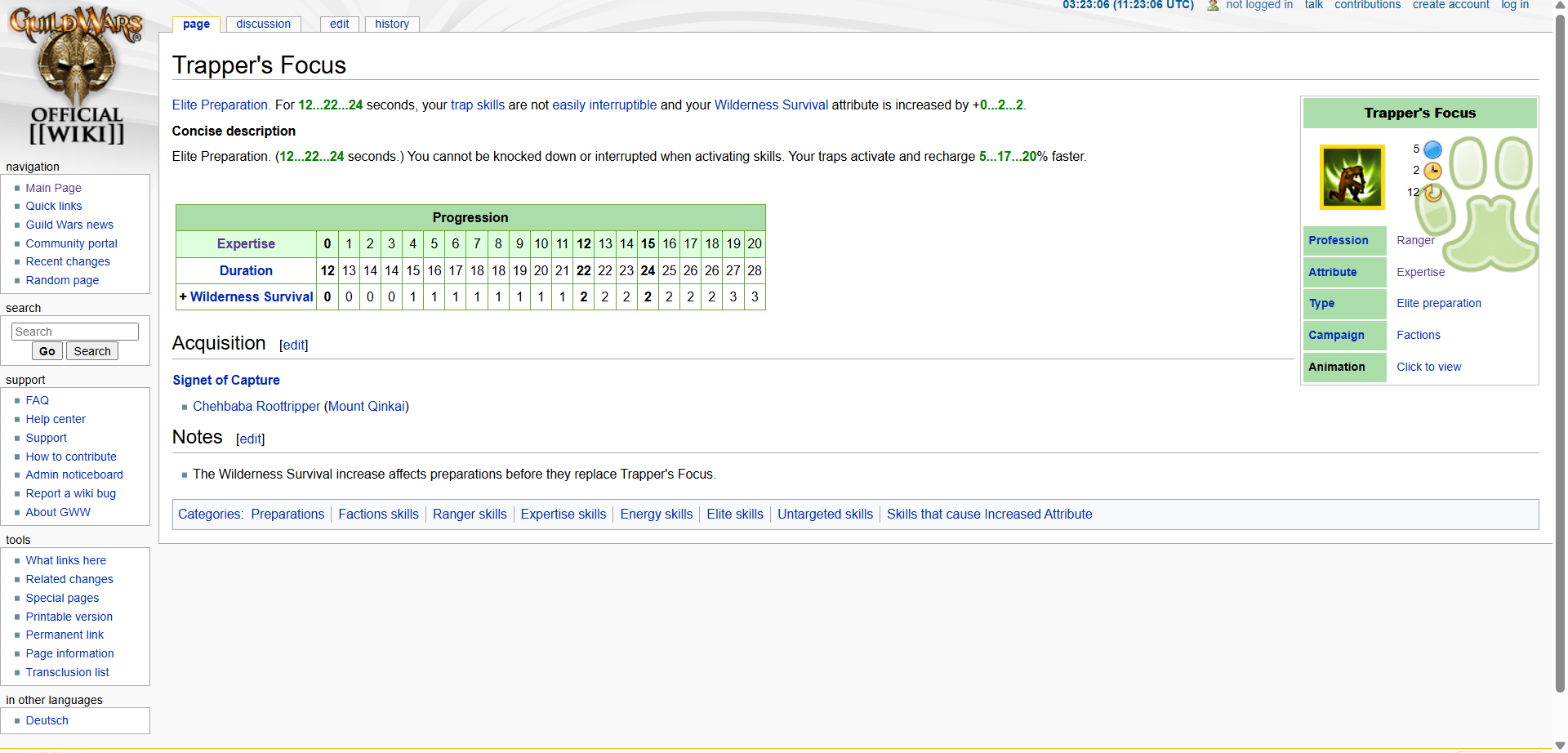
Task: Click the log in link
Action: [x=1515, y=5]
